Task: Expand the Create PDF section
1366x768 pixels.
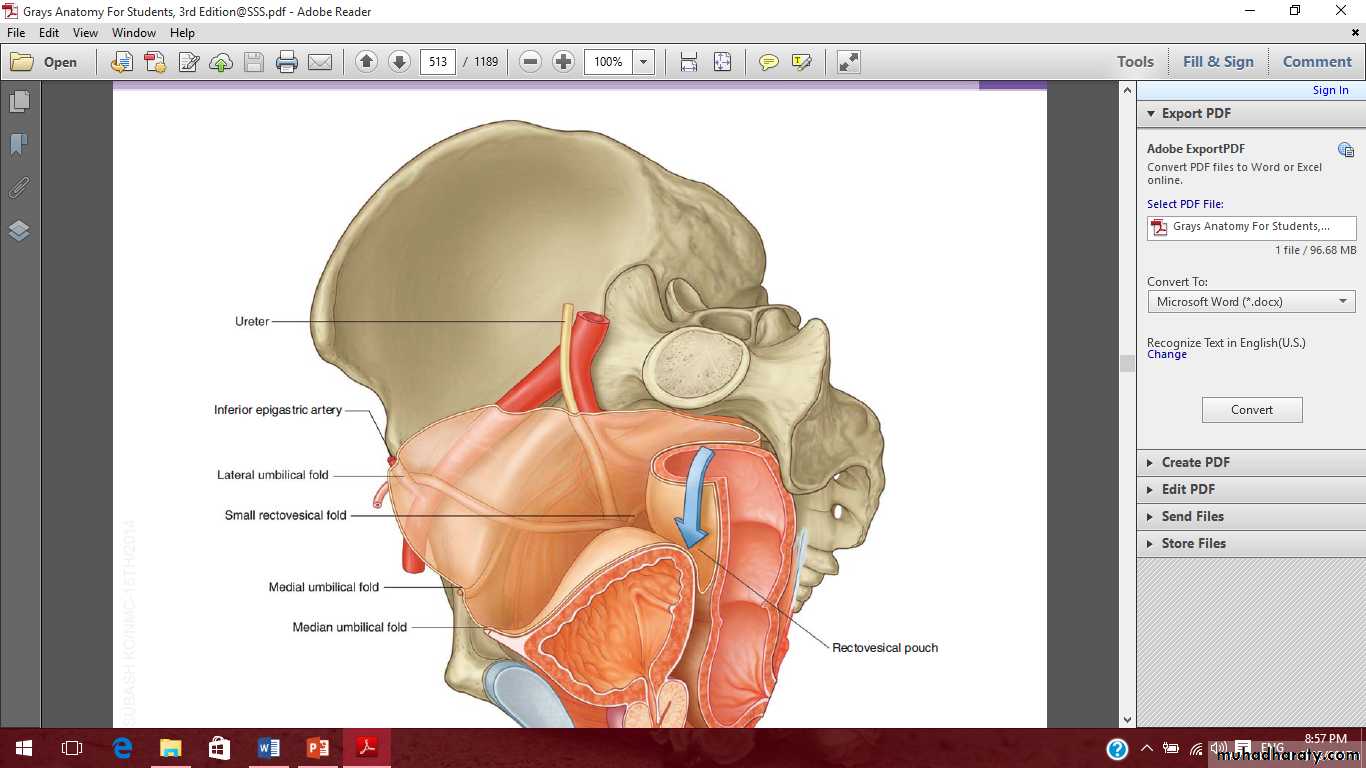Action: (1195, 462)
